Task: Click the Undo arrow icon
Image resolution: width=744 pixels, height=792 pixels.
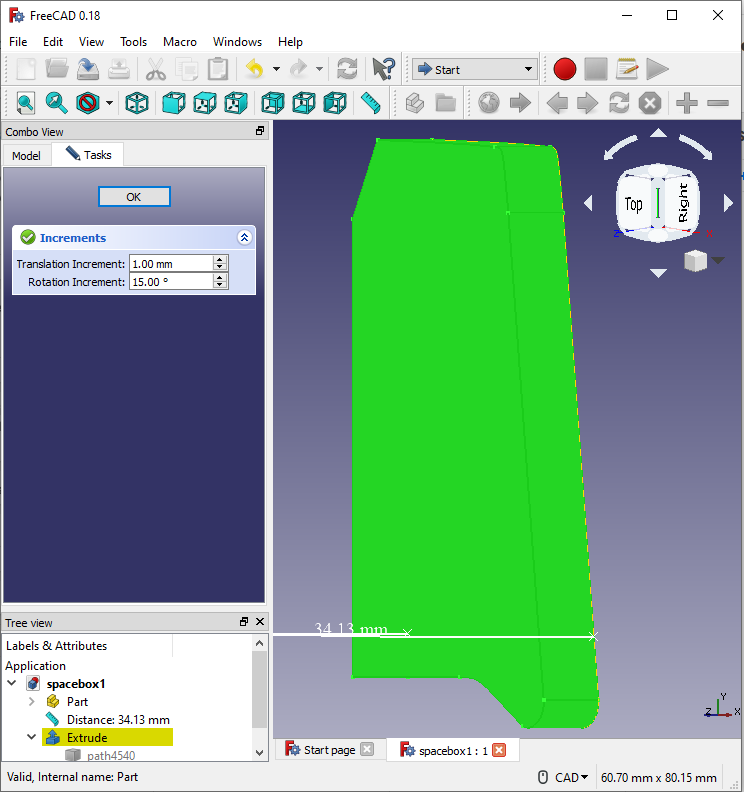Action: point(255,69)
